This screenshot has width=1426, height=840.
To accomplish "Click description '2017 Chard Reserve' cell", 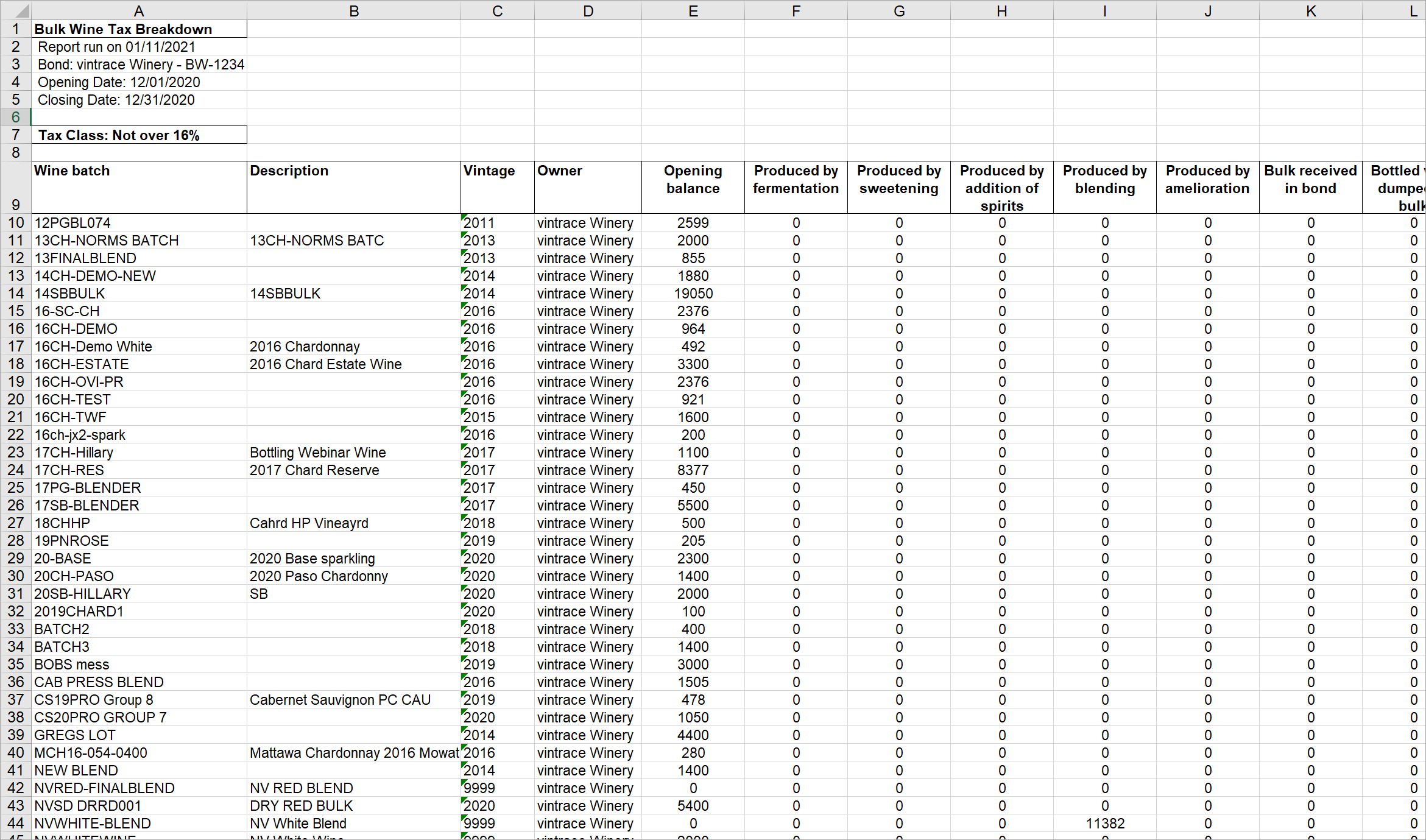I will coord(354,470).
